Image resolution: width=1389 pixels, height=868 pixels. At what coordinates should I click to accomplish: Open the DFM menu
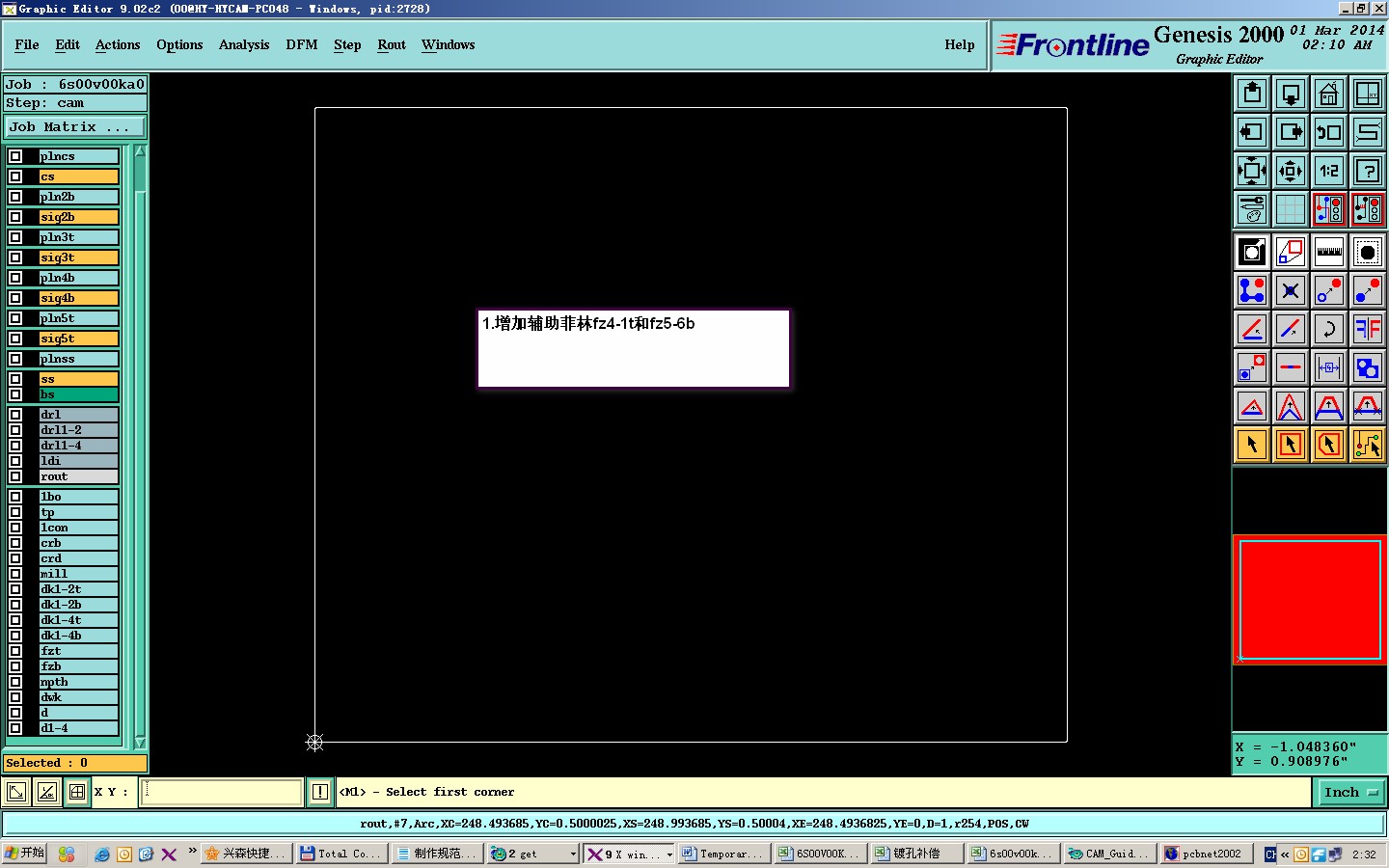pyautogui.click(x=302, y=44)
